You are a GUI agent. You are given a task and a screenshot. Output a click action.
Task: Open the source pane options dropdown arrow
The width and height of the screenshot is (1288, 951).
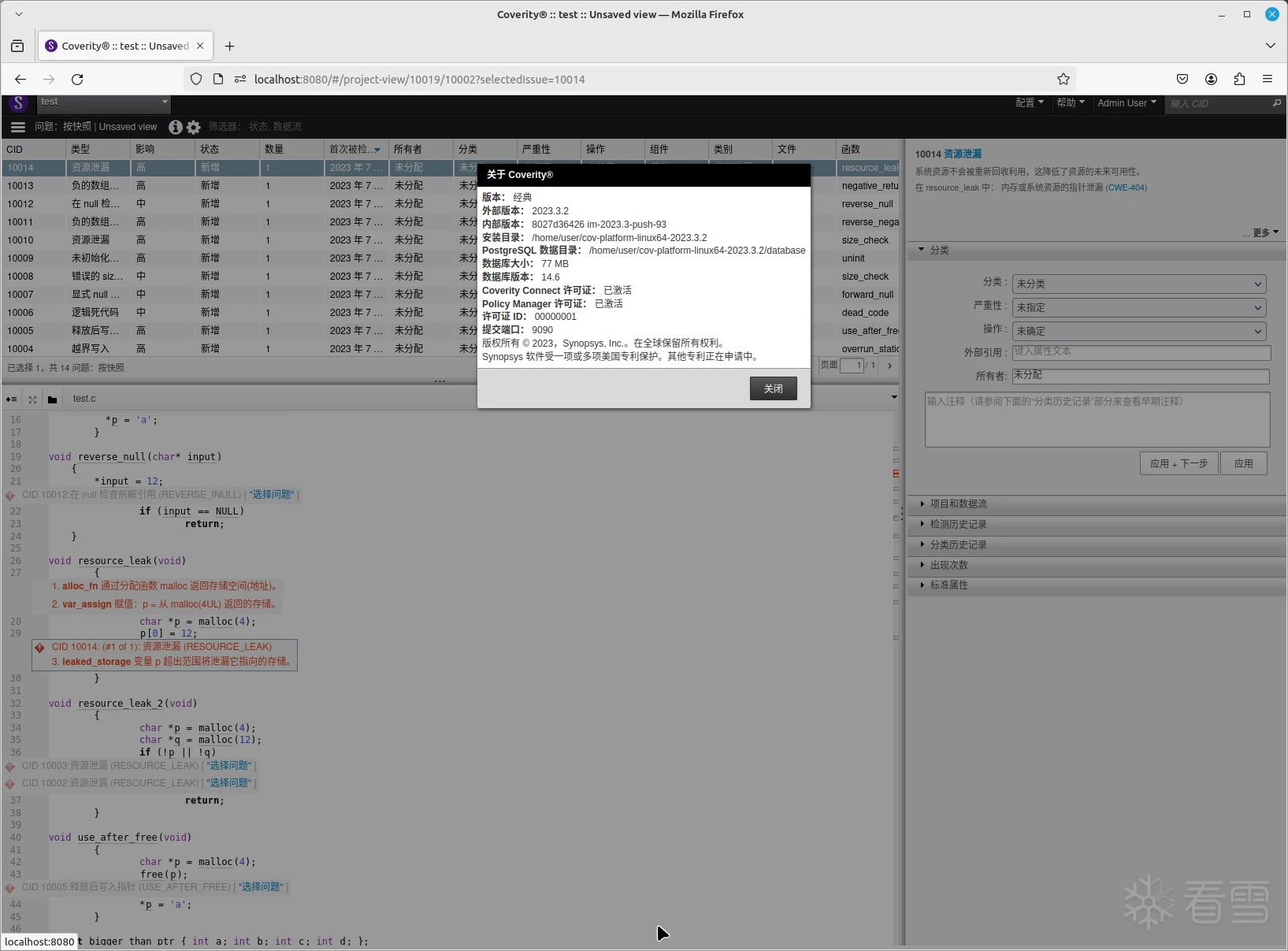click(894, 397)
